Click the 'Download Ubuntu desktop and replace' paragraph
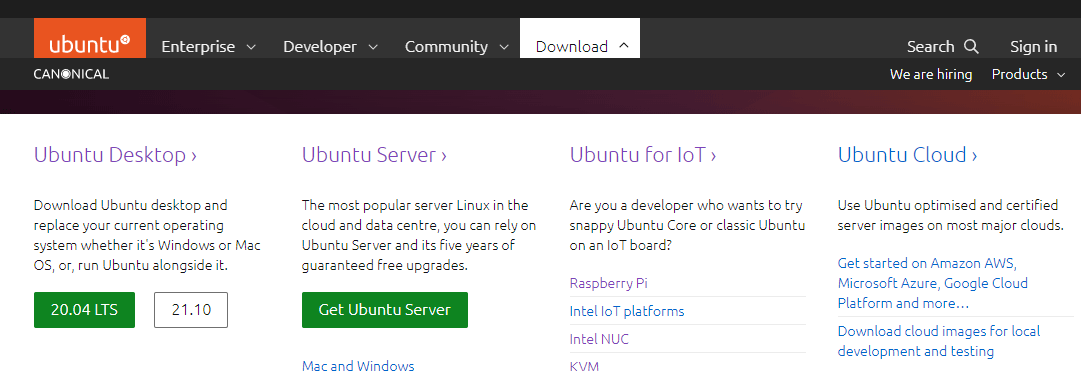Screen dimensions: 1081x371 [x=148, y=235]
